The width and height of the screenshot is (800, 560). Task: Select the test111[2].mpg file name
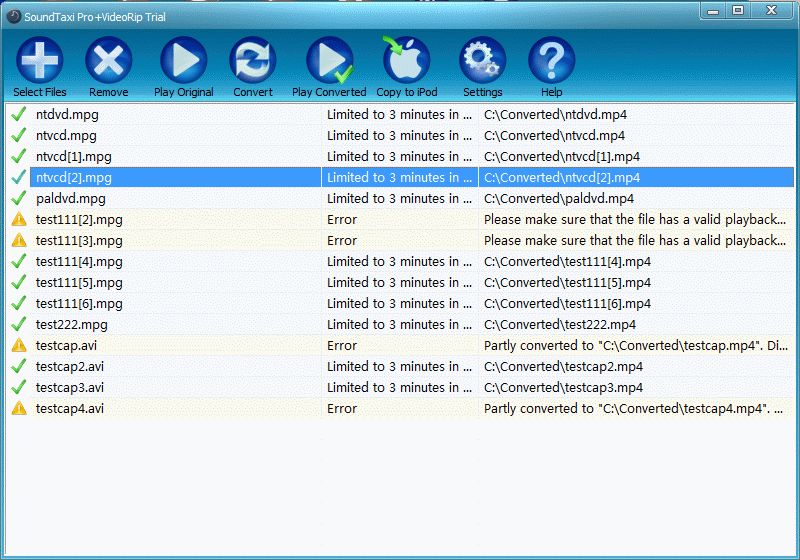(79, 220)
